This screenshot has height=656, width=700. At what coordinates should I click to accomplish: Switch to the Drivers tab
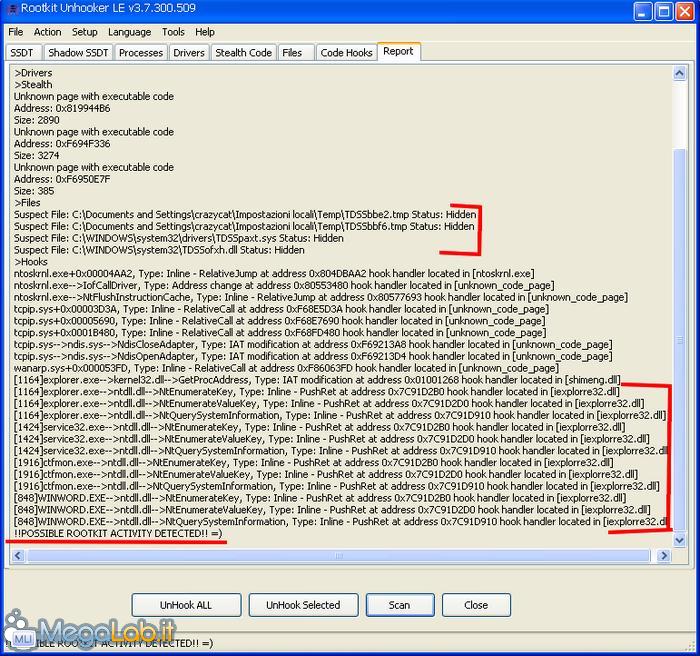(x=189, y=53)
